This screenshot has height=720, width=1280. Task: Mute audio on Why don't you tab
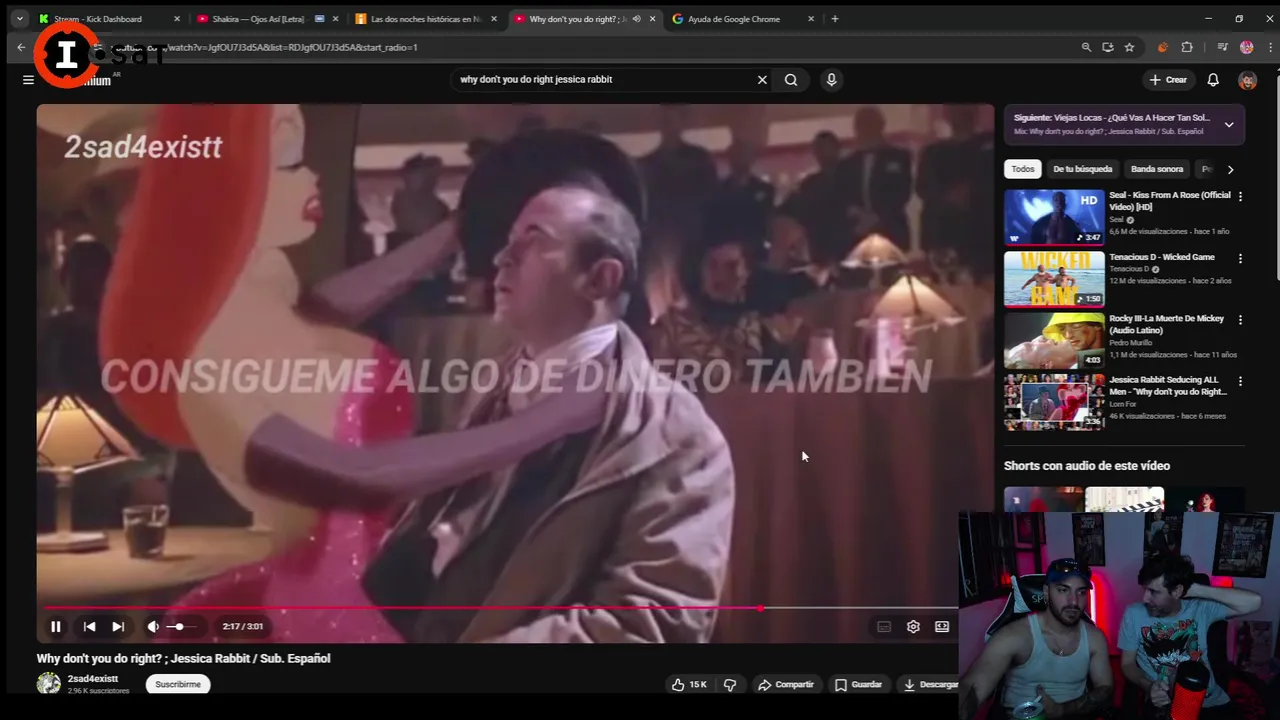pos(636,19)
